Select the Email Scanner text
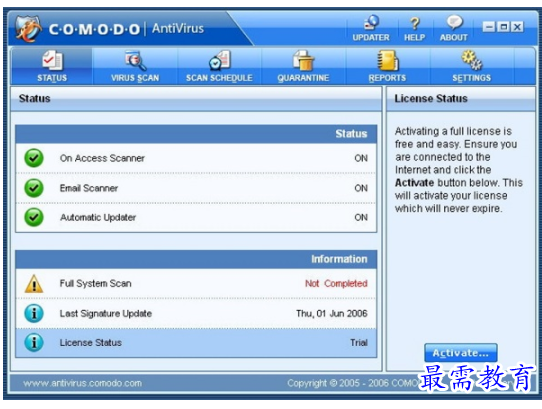The width and height of the screenshot is (542, 409). pos(89,188)
